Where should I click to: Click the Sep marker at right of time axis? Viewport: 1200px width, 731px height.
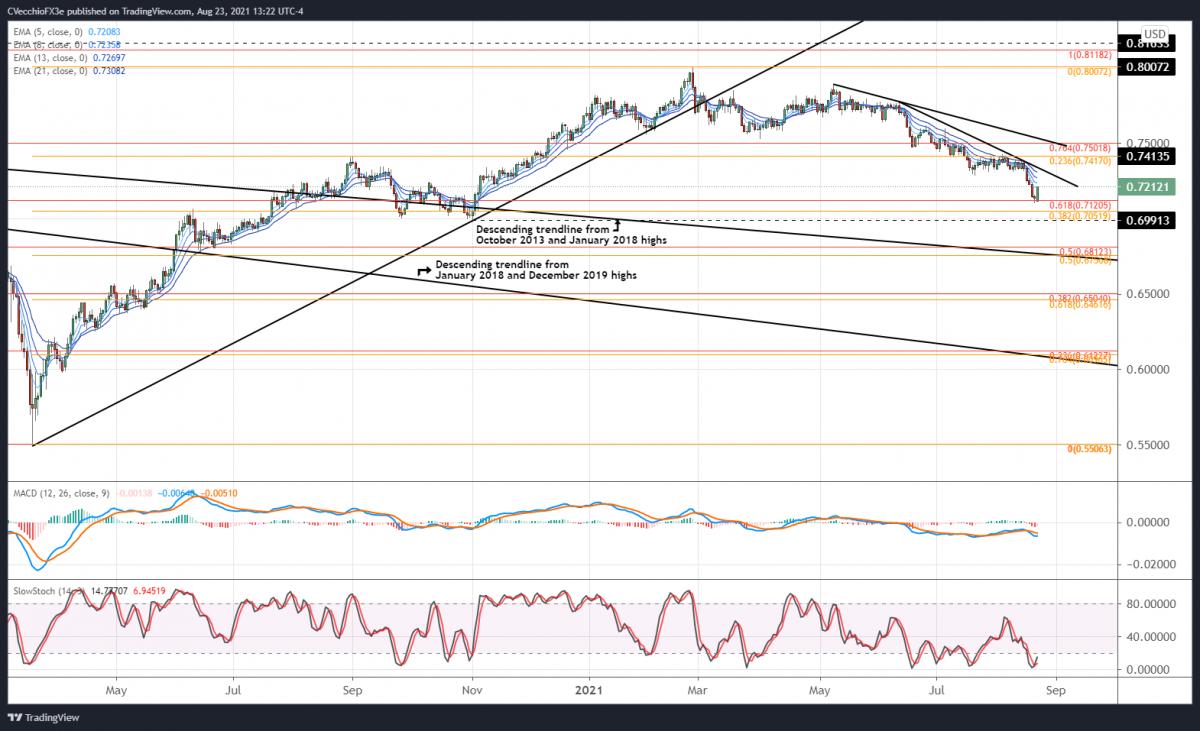coord(1061,690)
